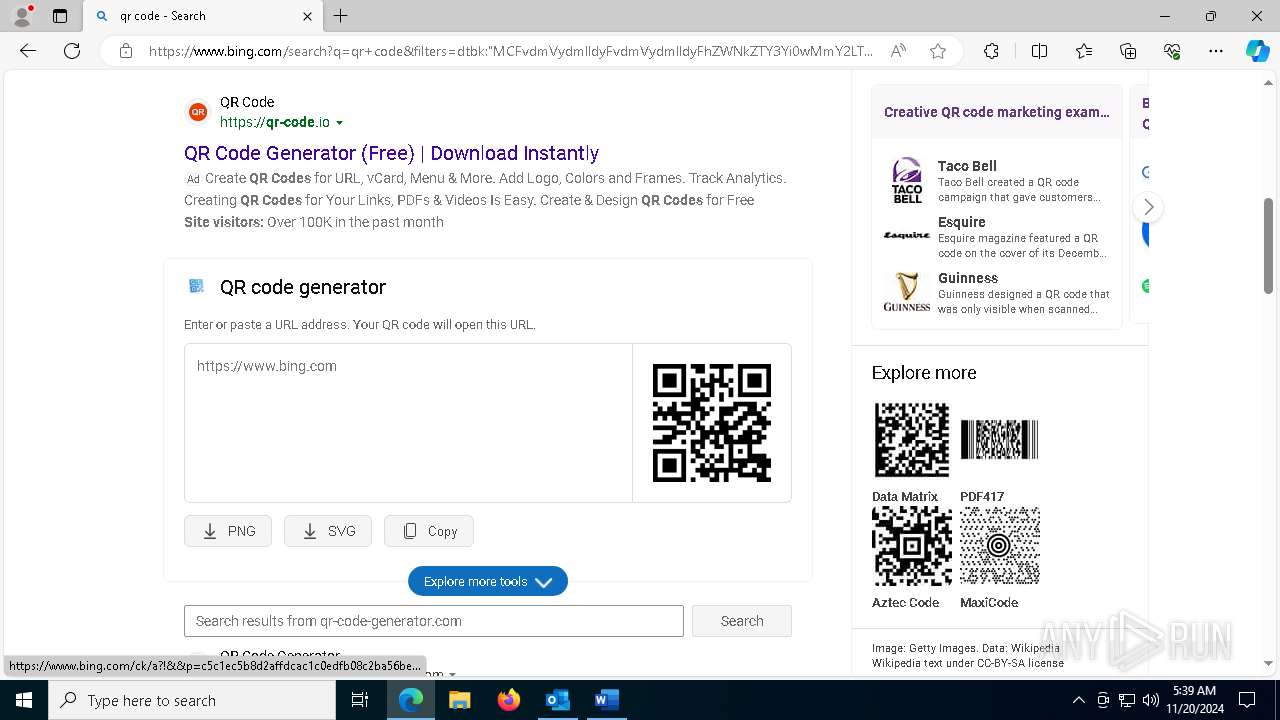Expand Explore more tools
The image size is (1280, 720).
point(488,581)
